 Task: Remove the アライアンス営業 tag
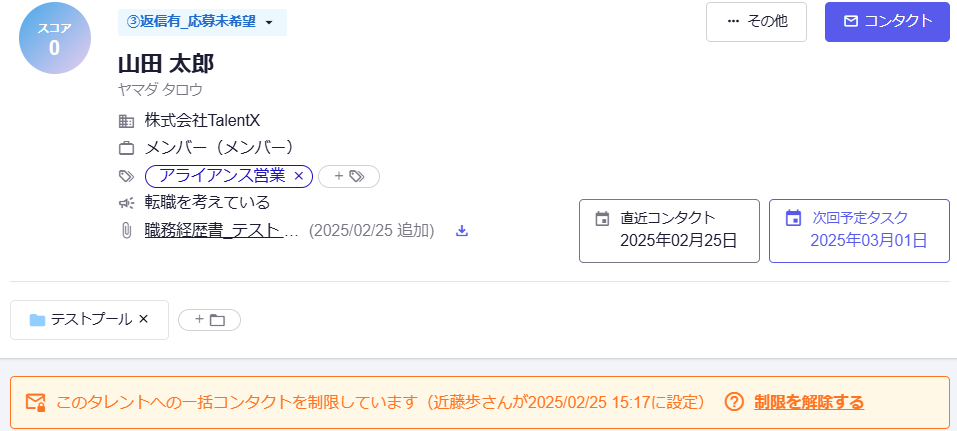[299, 176]
